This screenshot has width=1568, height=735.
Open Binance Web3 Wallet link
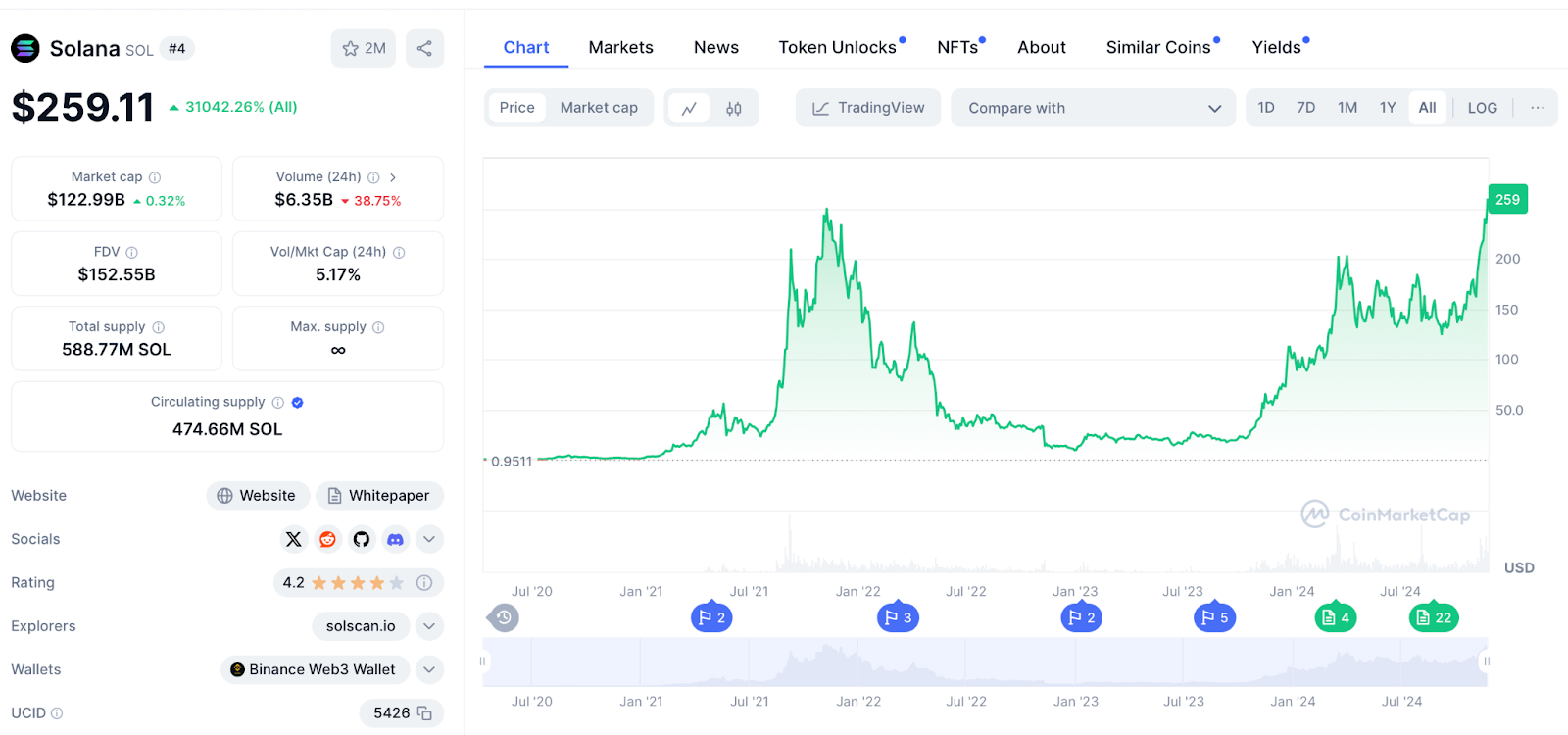click(x=315, y=669)
